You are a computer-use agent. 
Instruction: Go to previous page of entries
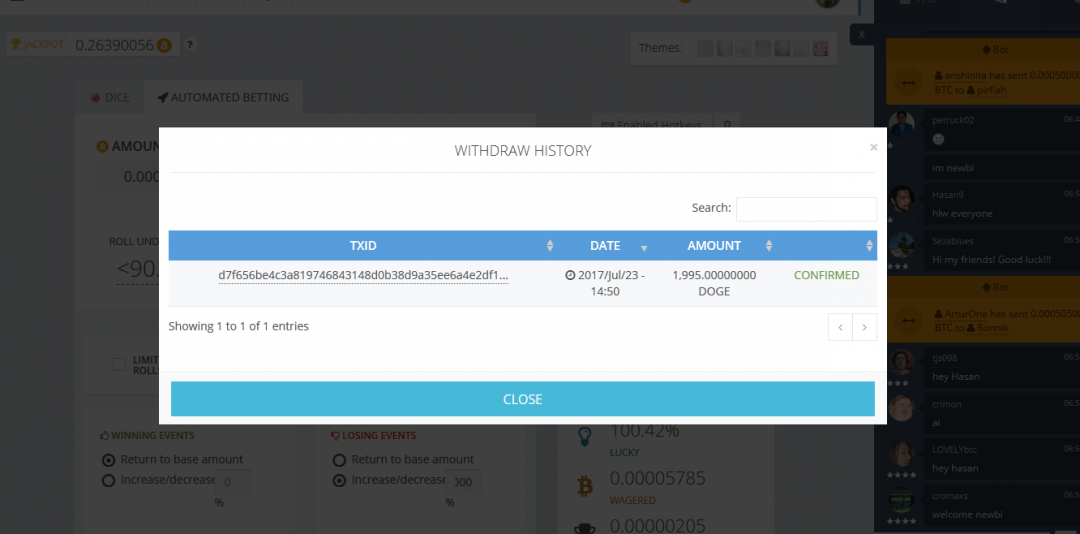(841, 327)
